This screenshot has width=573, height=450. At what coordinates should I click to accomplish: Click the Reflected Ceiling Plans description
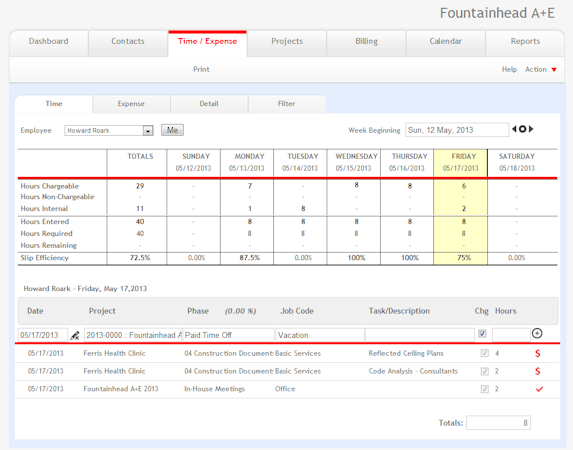click(x=406, y=353)
